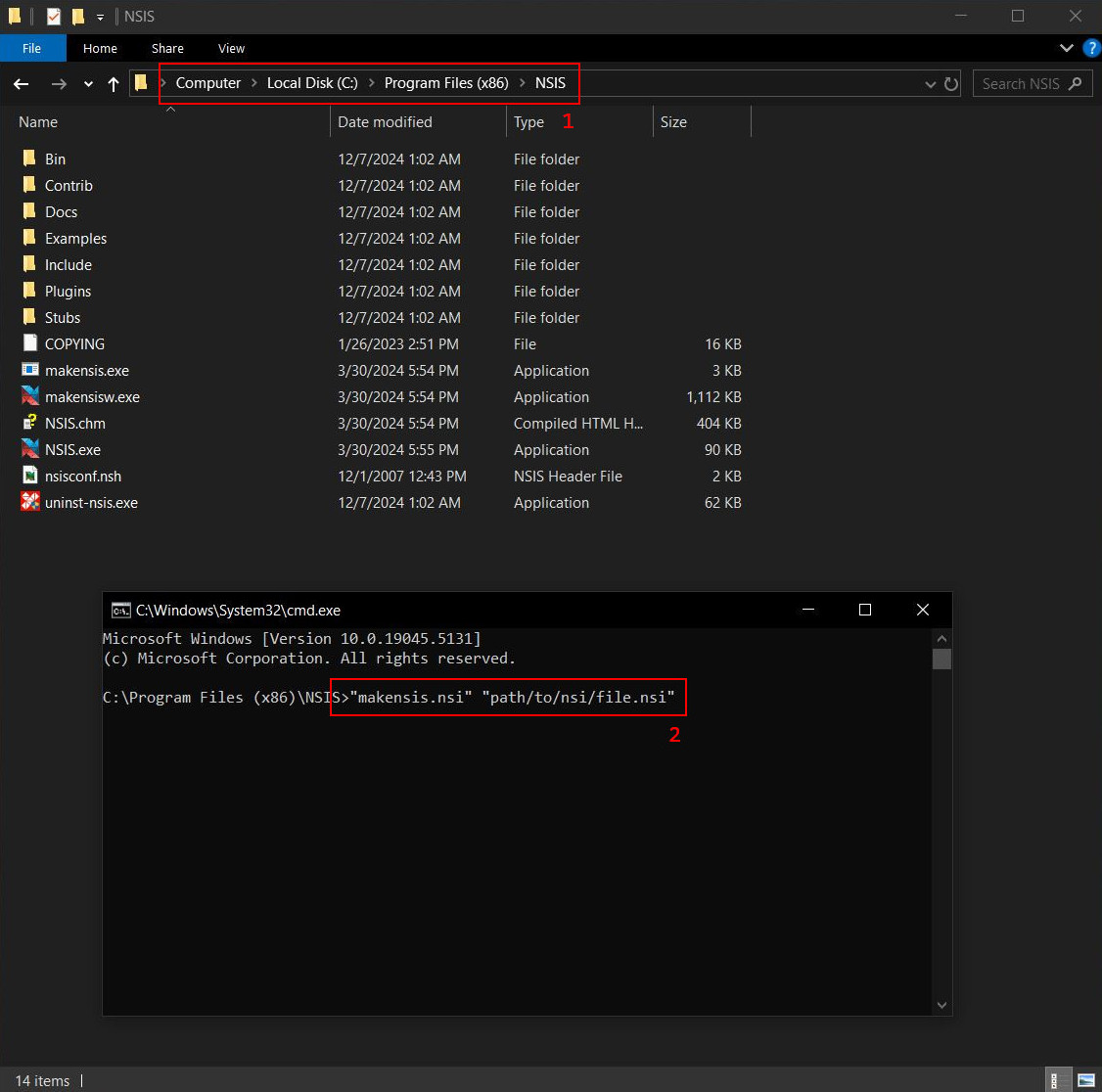Click the makensisw.exe application icon
The width and height of the screenshot is (1102, 1092).
pos(29,395)
